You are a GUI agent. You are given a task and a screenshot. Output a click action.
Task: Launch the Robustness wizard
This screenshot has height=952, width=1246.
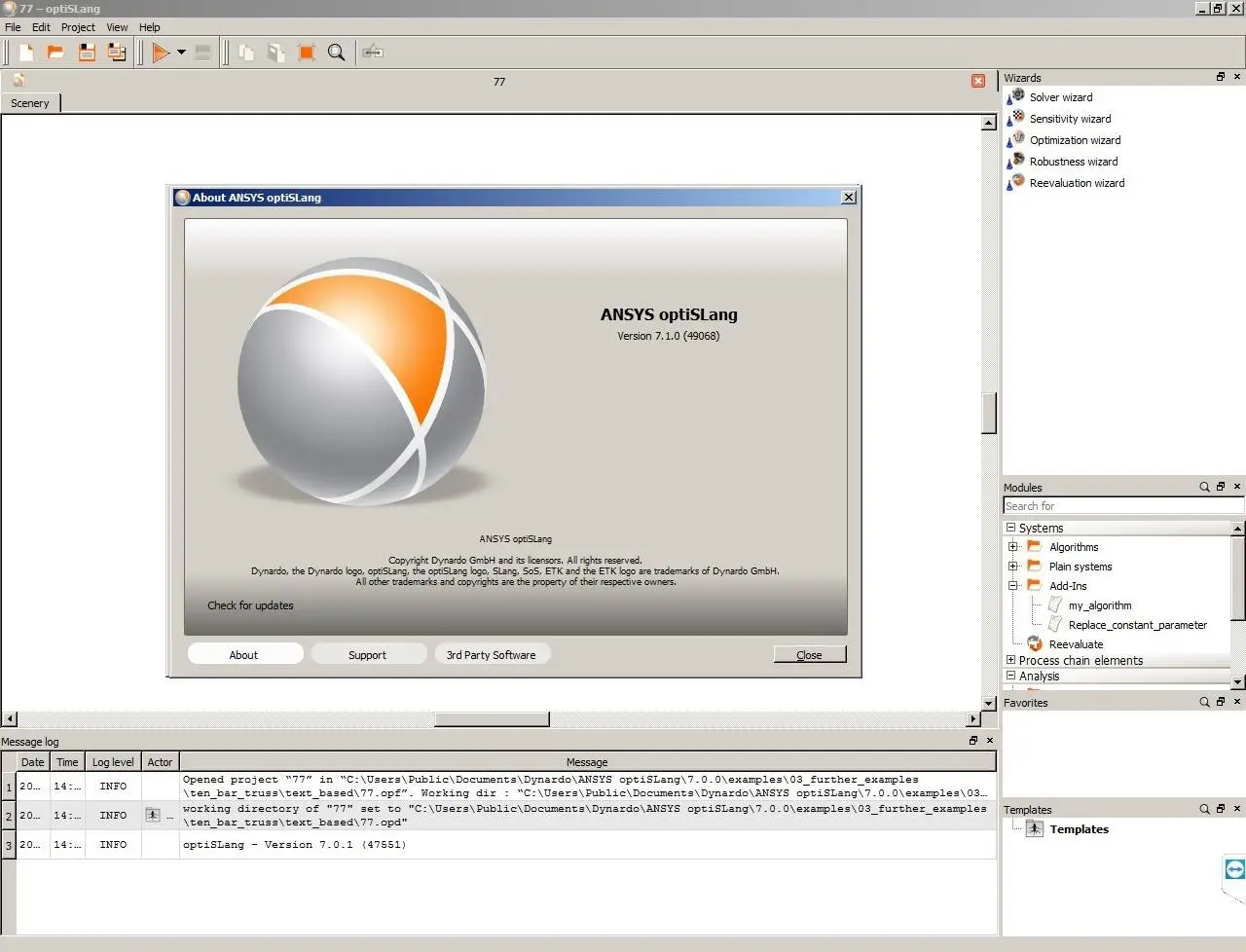pos(1074,162)
